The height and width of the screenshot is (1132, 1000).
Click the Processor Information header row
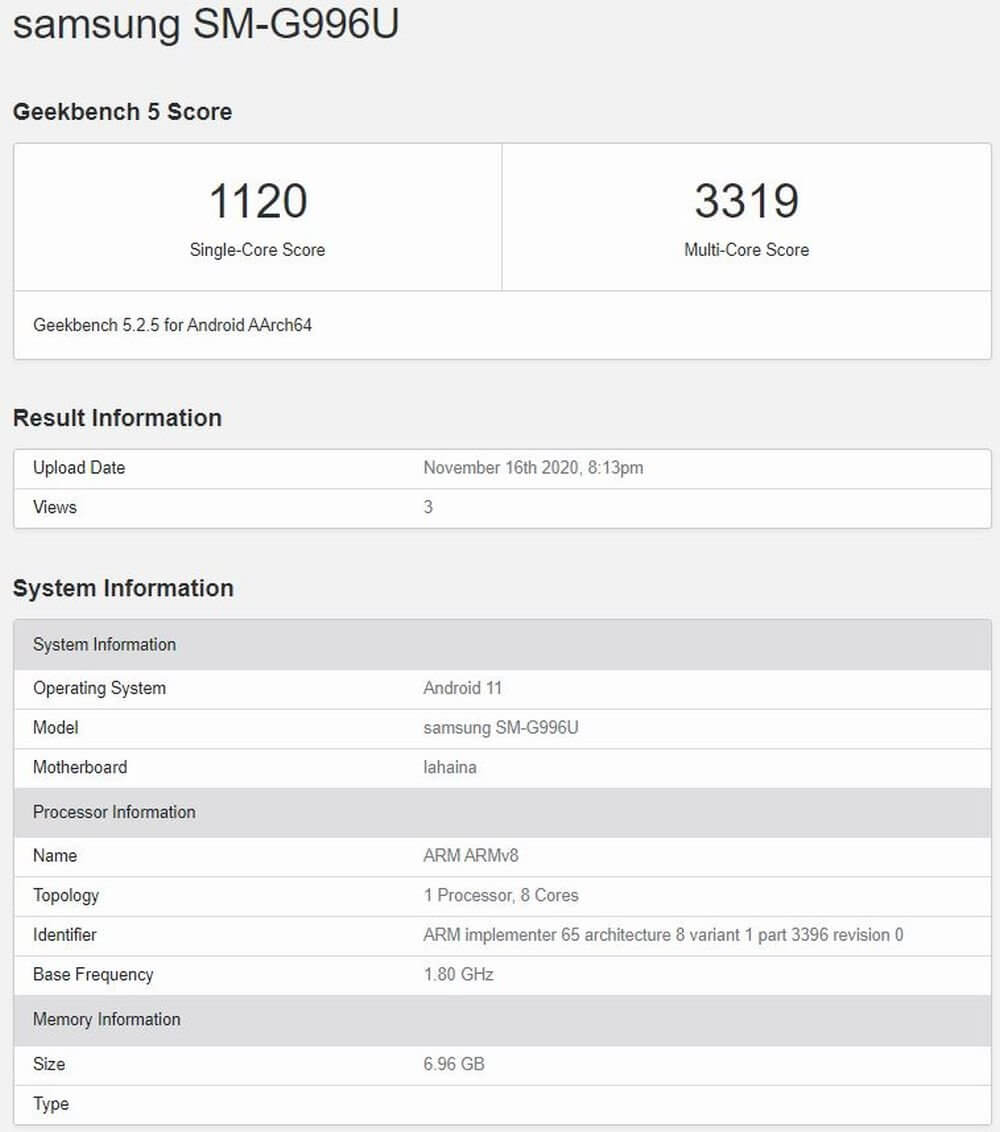point(113,812)
